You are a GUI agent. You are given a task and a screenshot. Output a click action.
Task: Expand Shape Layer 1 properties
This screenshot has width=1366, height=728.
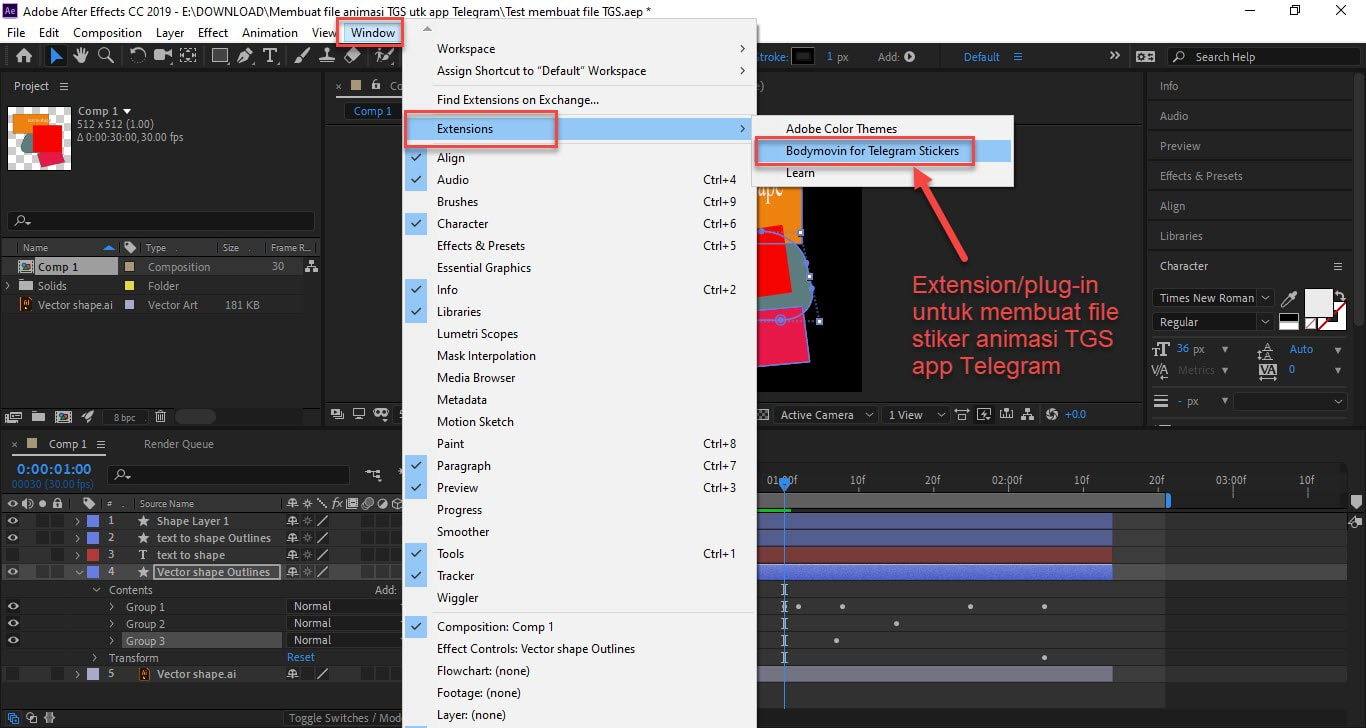pos(77,521)
